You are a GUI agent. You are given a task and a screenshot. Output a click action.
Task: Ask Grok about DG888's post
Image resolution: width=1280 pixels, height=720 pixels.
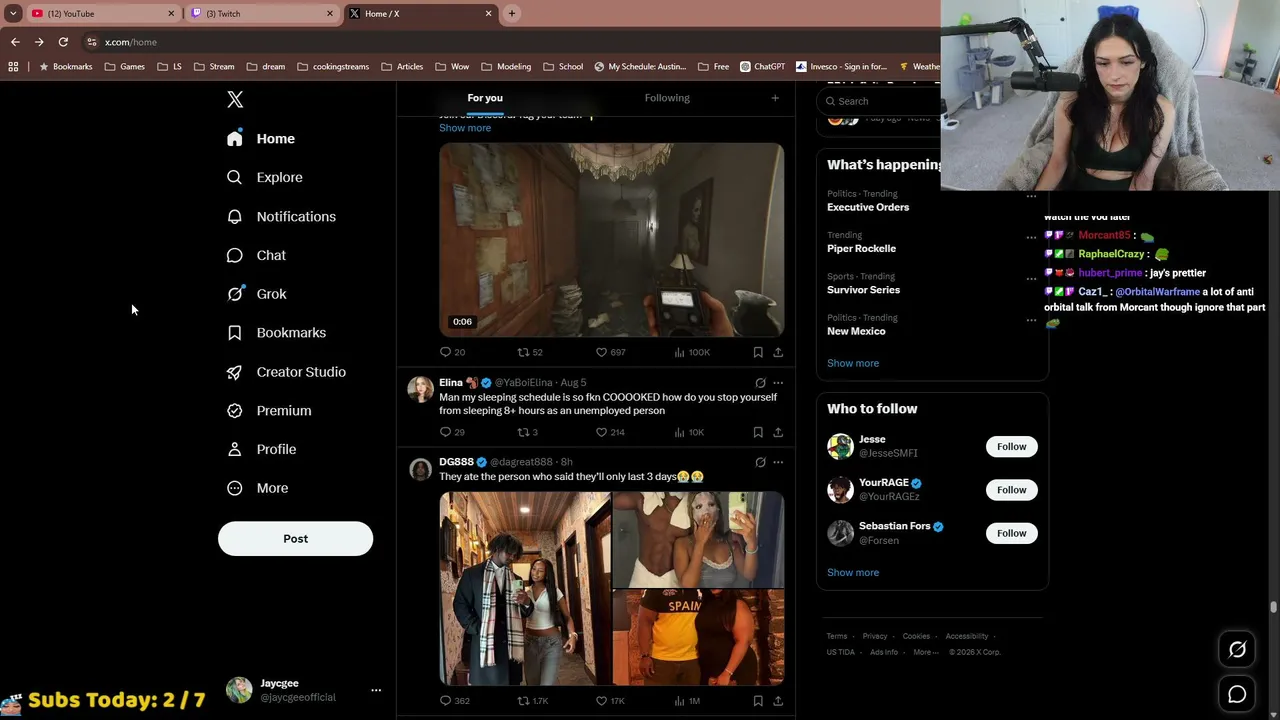(x=760, y=462)
